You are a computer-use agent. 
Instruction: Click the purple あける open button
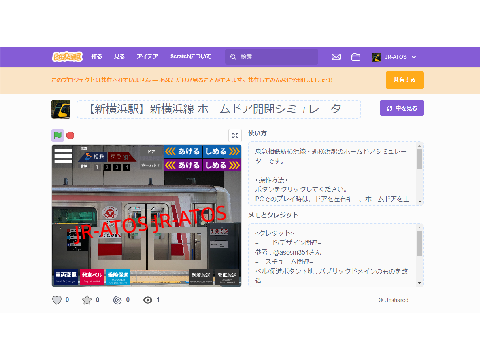[183, 165]
